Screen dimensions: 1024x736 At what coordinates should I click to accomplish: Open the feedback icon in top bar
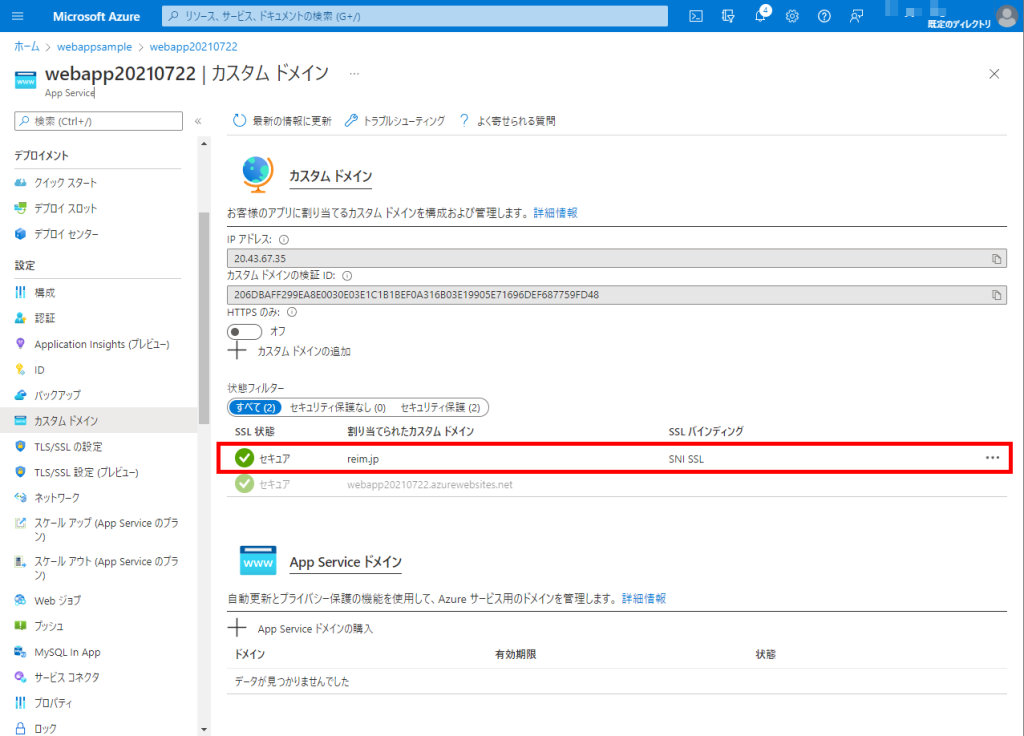pyautogui.click(x=856, y=16)
